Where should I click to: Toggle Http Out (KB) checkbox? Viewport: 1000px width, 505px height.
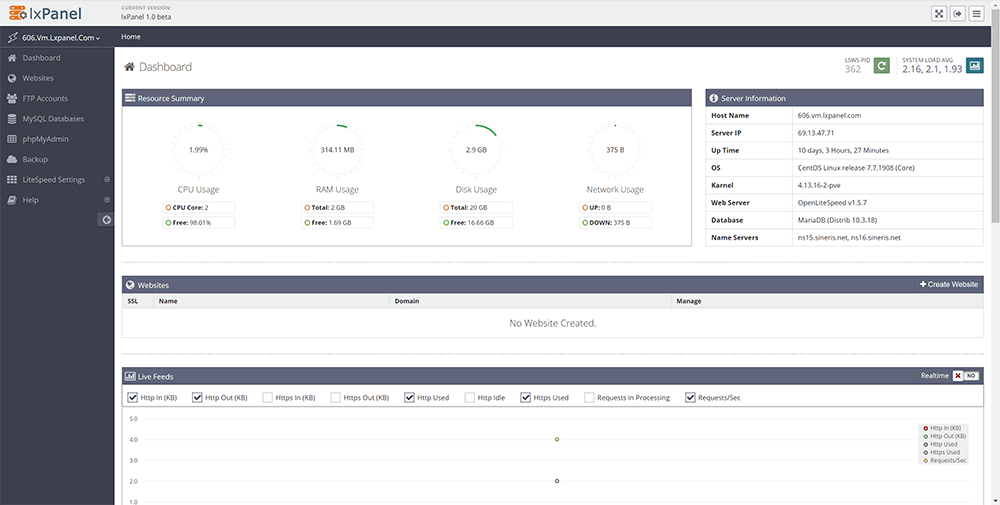pyautogui.click(x=197, y=397)
